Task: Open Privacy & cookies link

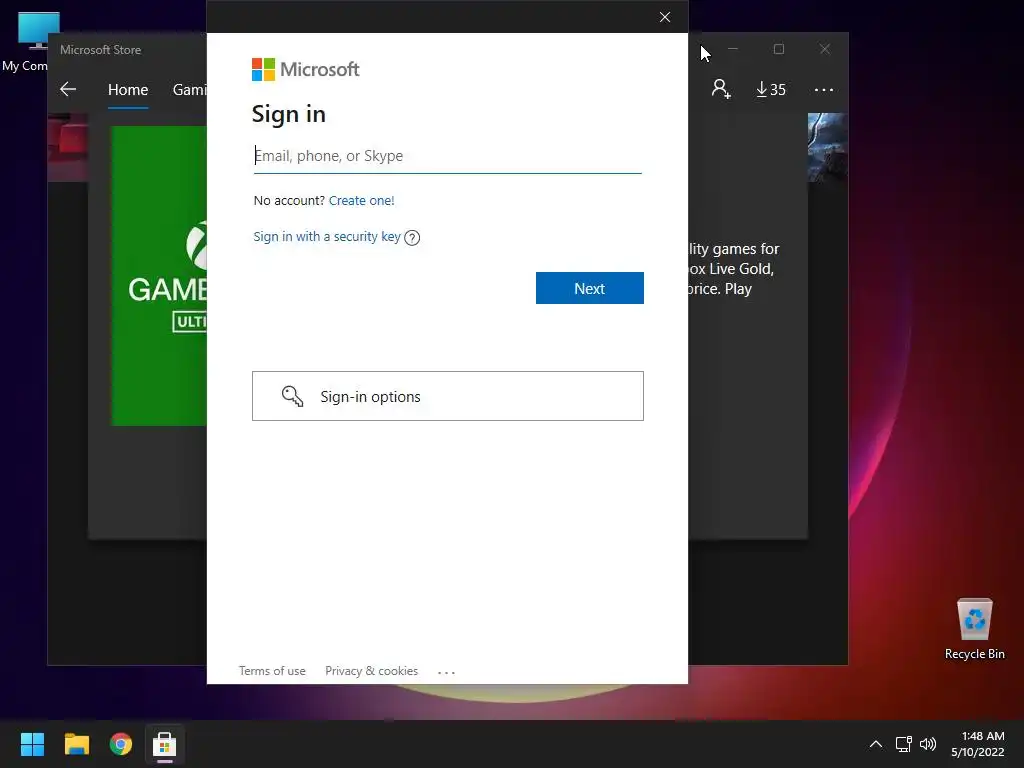Action: point(372,671)
